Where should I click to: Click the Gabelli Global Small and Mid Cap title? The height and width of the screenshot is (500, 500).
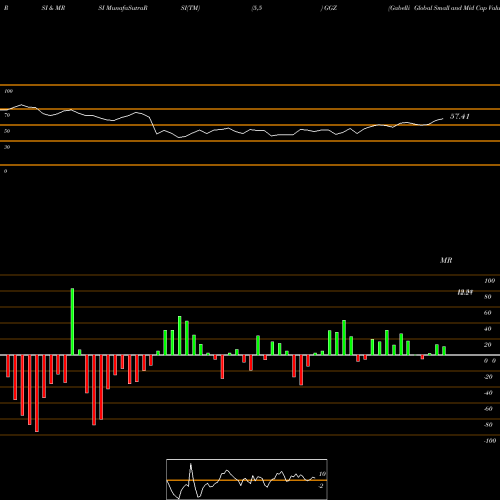[444, 8]
